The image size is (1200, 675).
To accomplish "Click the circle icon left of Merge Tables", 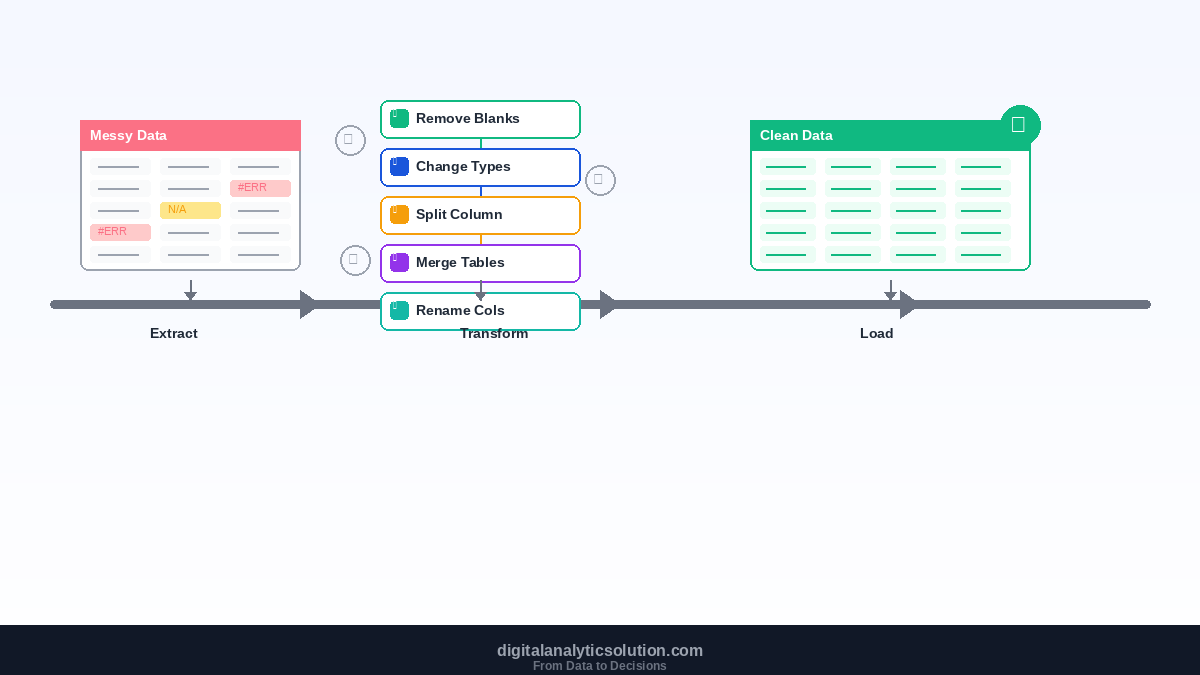I will (355, 260).
